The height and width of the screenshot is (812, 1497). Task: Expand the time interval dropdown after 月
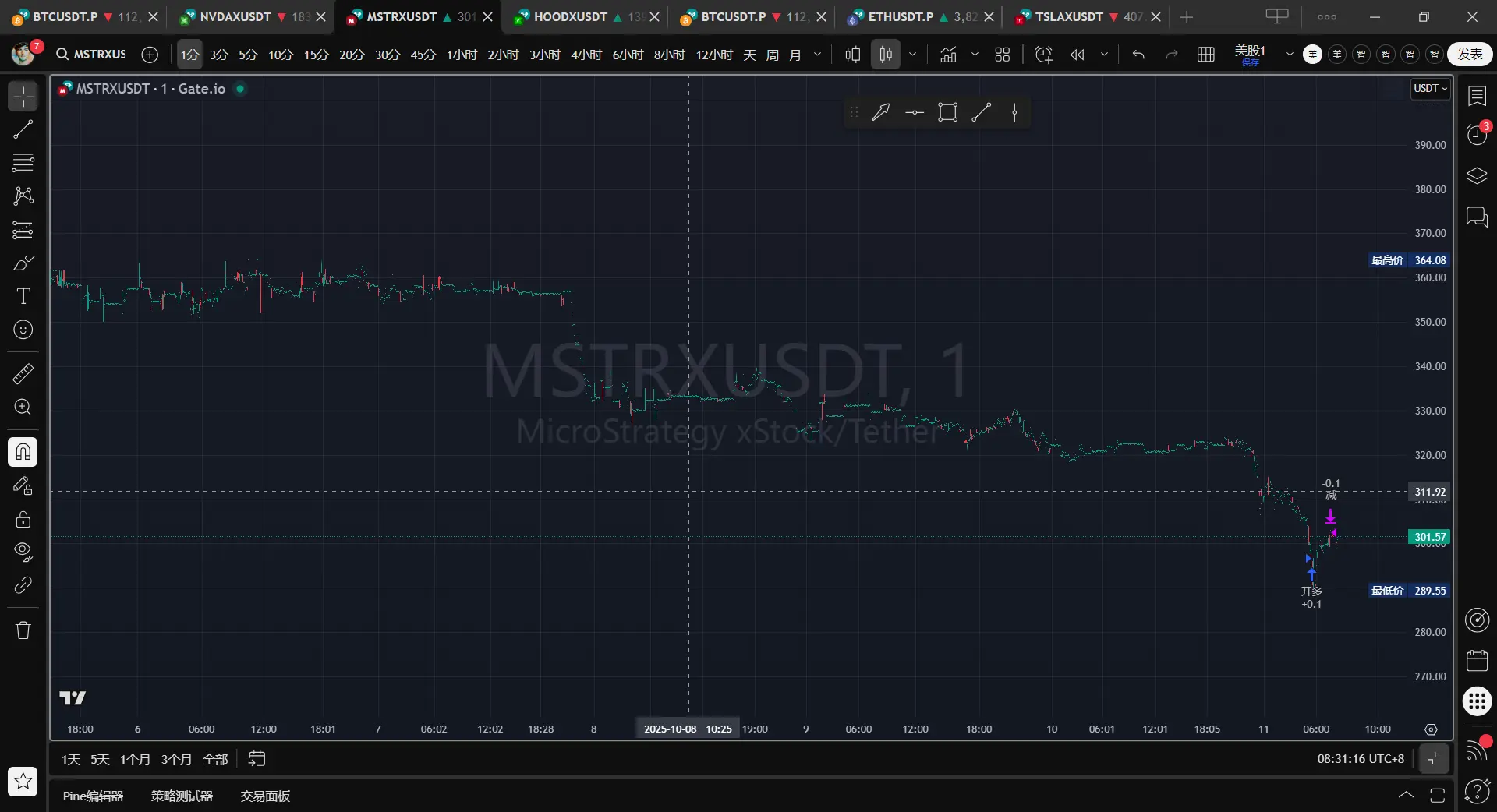coord(817,55)
